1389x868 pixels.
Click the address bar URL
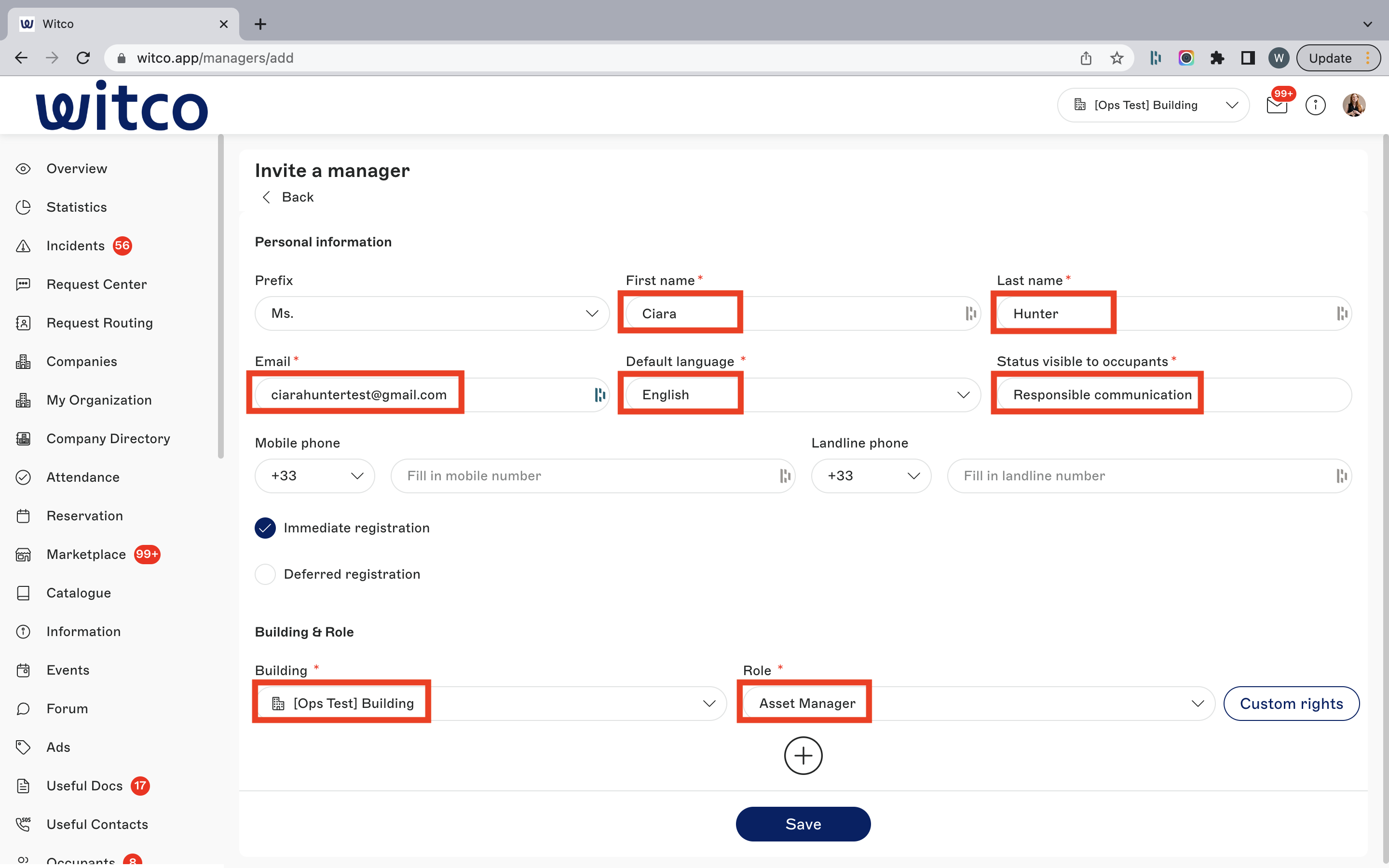215,58
